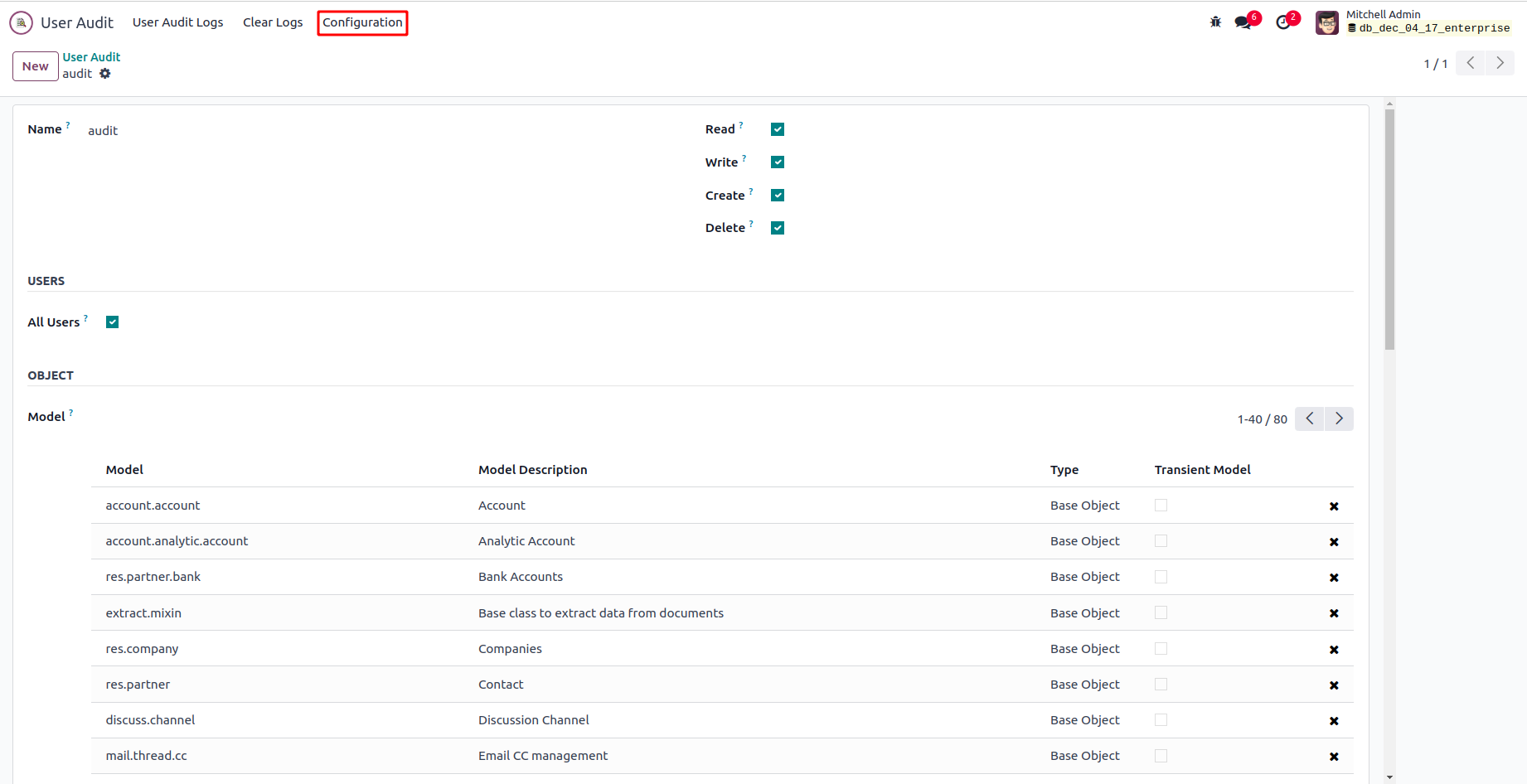Go to next page of Model list
Viewport: 1527px width, 784px height.
[1339, 419]
